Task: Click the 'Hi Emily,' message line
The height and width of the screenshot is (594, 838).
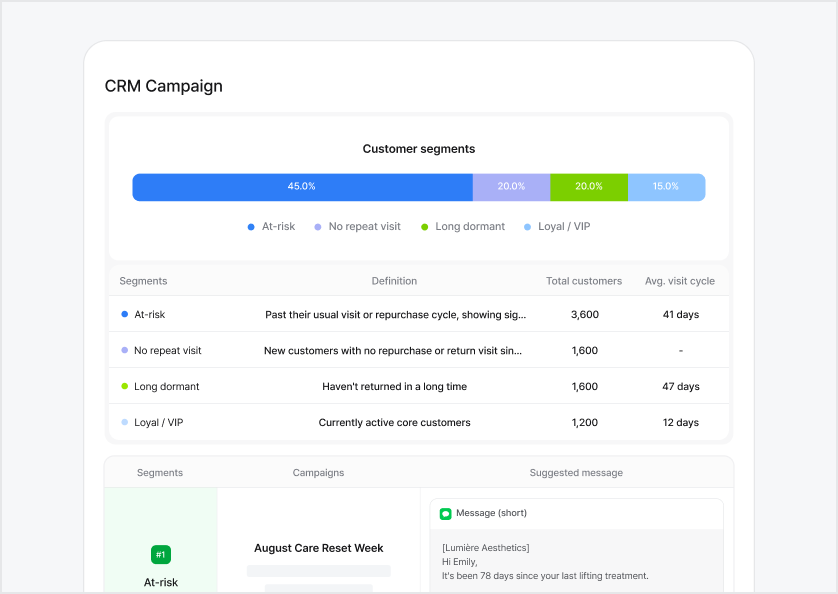Action: [460, 562]
